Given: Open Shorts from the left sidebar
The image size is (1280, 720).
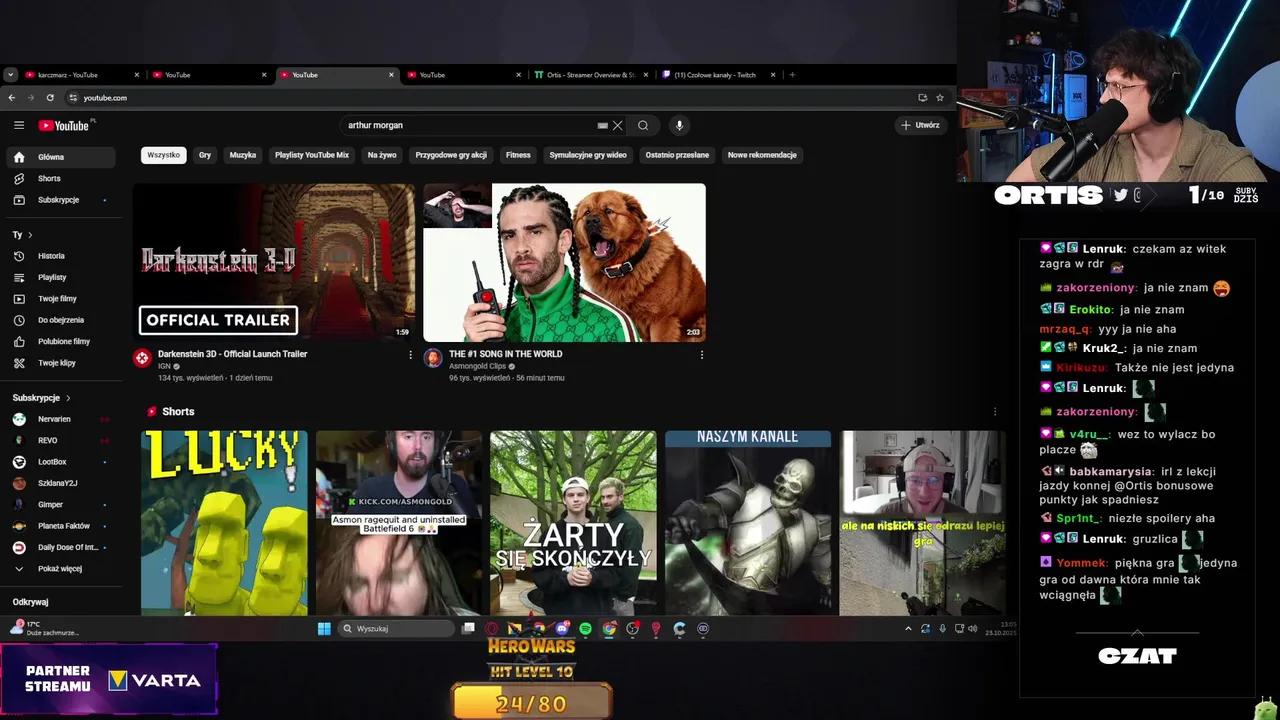Looking at the screenshot, I should click(x=60, y=178).
